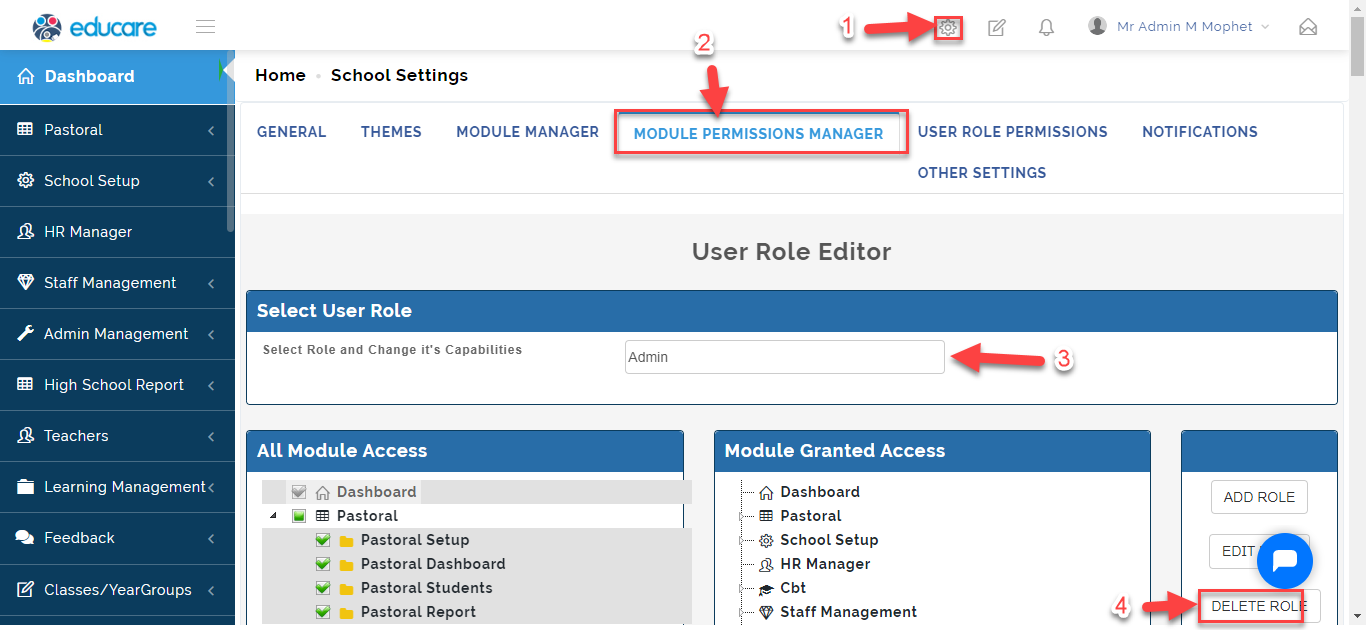The height and width of the screenshot is (630, 1366).
Task: Click the Pastoral Report folder icon
Action: 346,613
